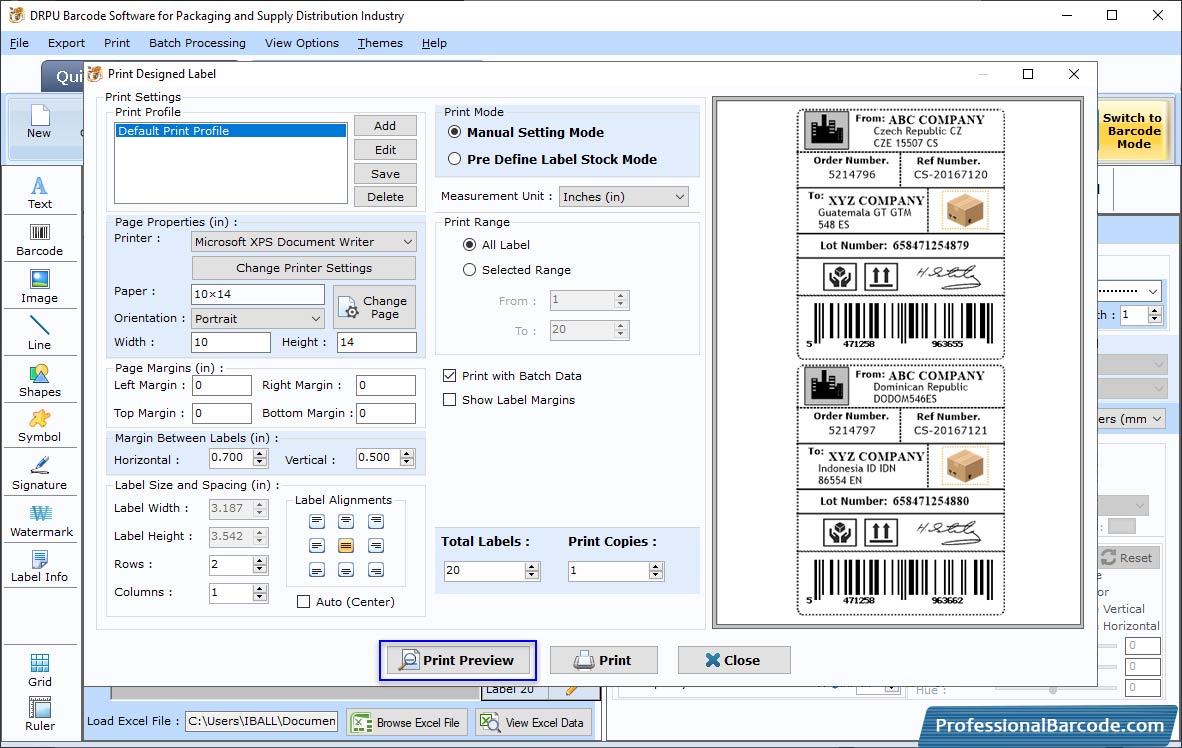Open the Themes menu
1182x748 pixels.
(x=380, y=43)
